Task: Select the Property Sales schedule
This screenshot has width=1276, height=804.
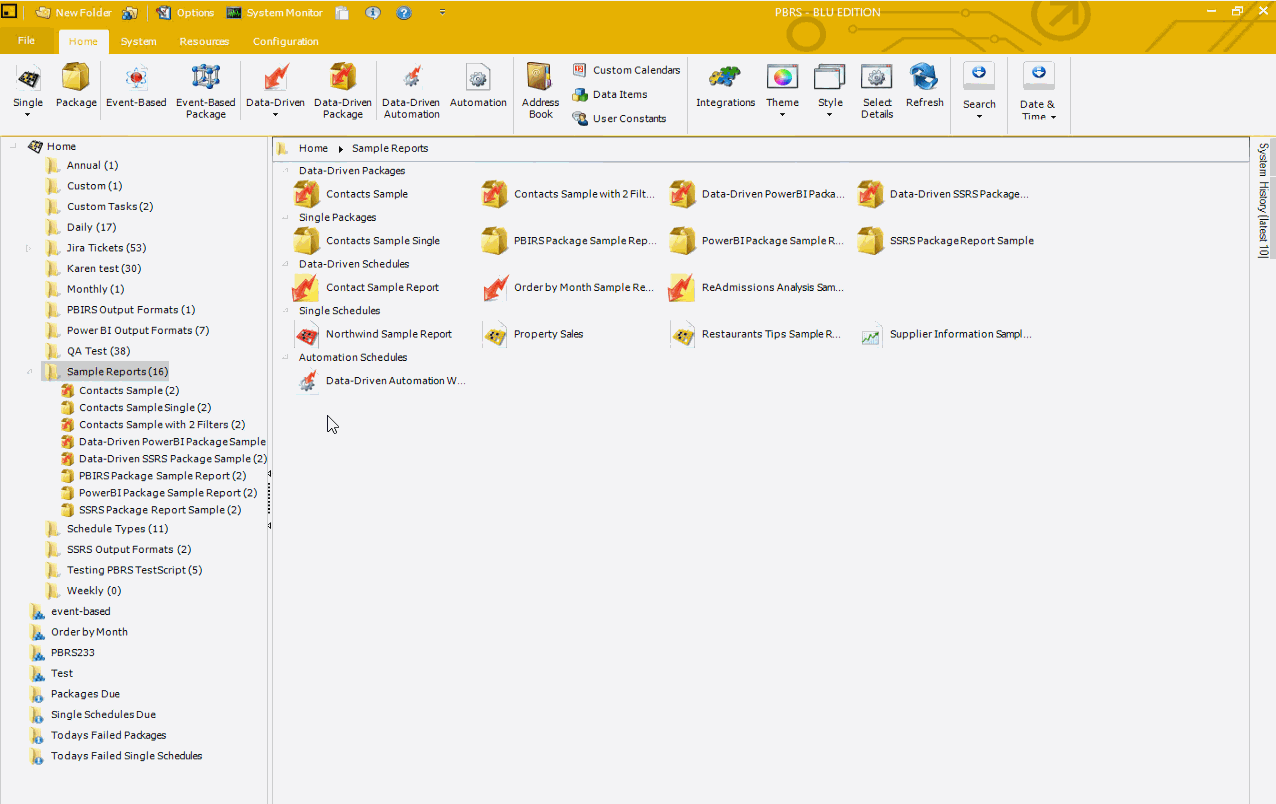Action: click(x=533, y=334)
